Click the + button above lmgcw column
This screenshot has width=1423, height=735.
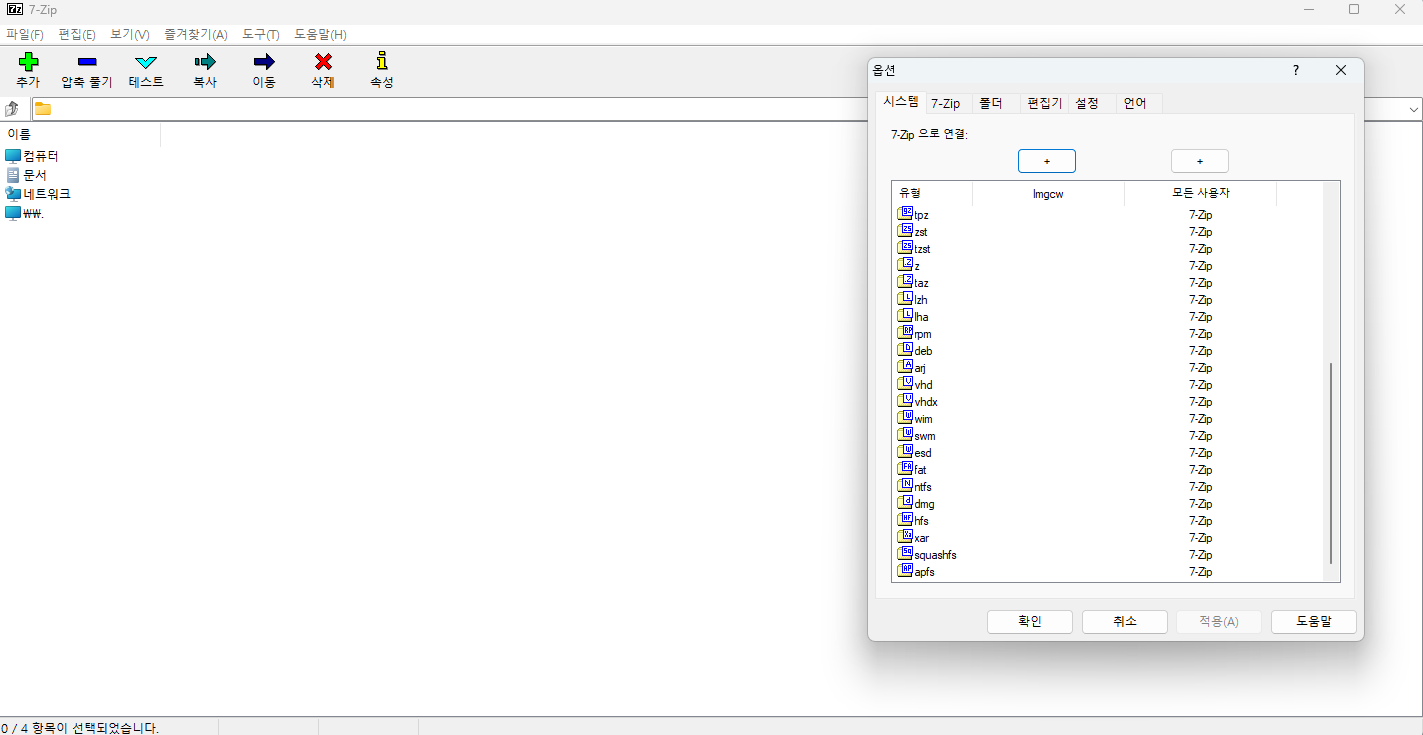coord(1047,161)
